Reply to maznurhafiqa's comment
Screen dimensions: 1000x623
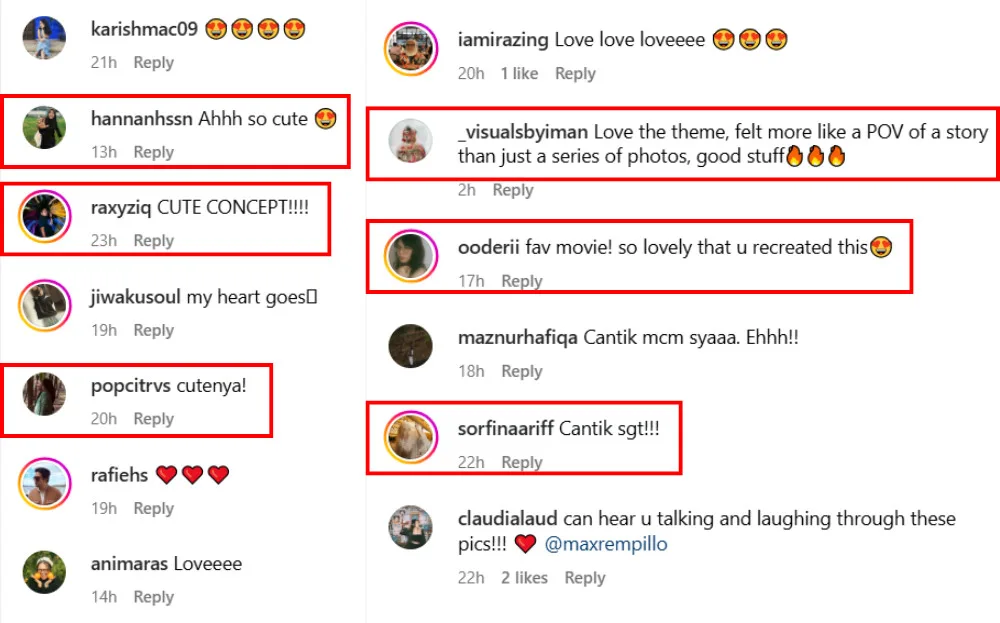521,372
